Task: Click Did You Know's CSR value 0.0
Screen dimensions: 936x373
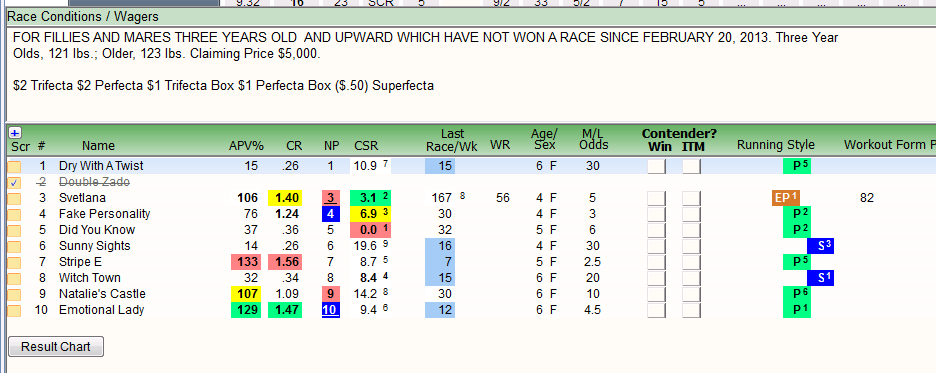Action: pyautogui.click(x=372, y=230)
